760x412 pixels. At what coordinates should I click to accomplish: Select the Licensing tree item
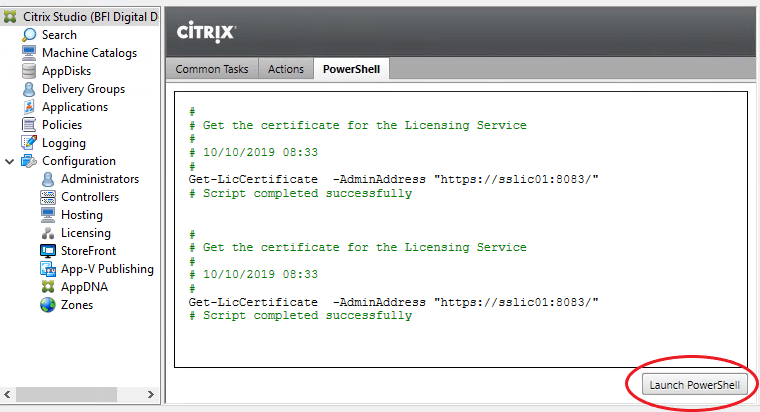(86, 233)
